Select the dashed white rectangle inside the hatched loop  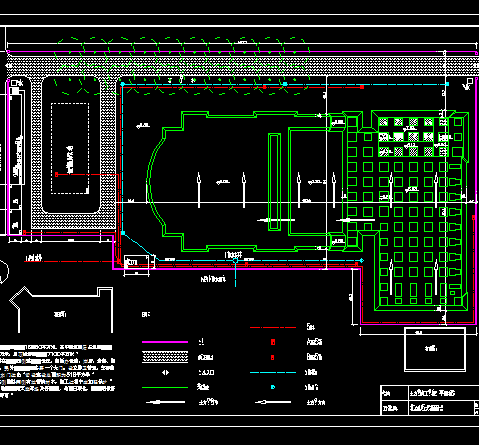point(70,148)
